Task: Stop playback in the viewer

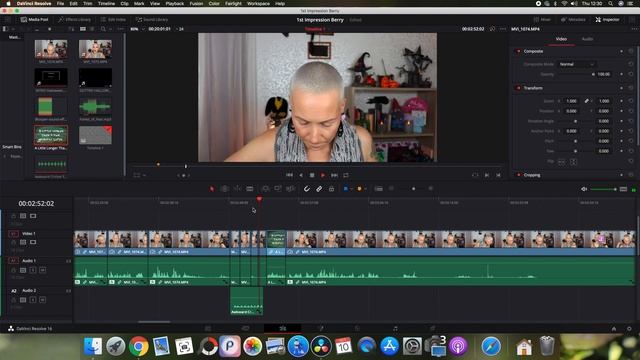Action: click(312, 175)
